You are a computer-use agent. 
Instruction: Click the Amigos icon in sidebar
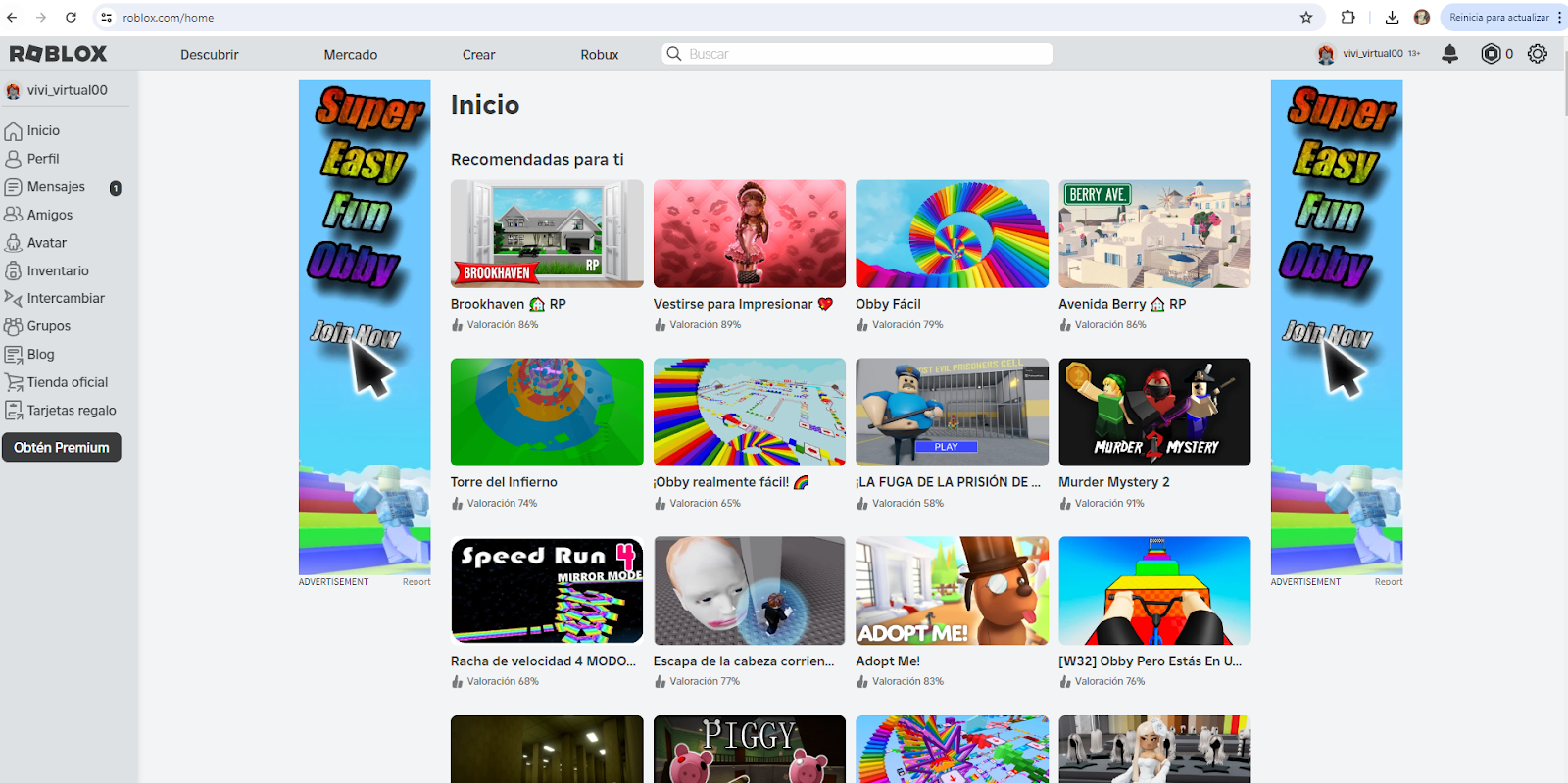pyautogui.click(x=13, y=215)
